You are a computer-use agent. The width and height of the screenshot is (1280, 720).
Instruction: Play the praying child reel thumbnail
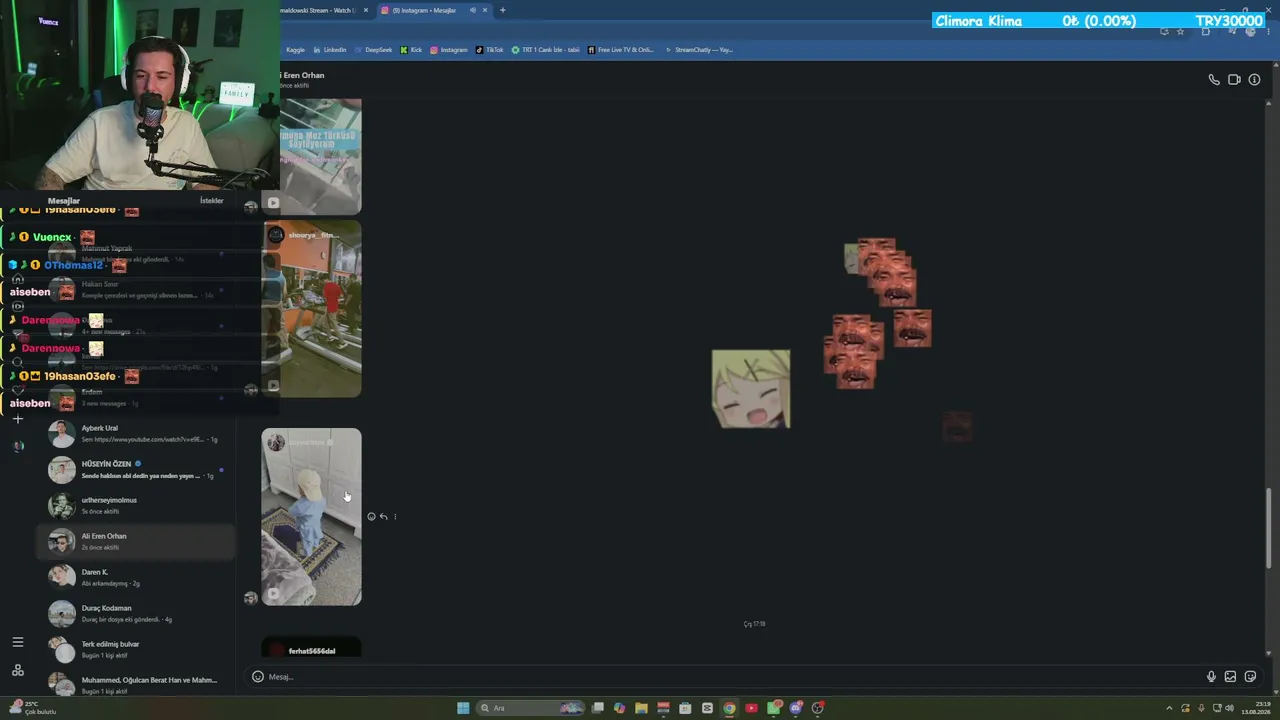point(311,517)
